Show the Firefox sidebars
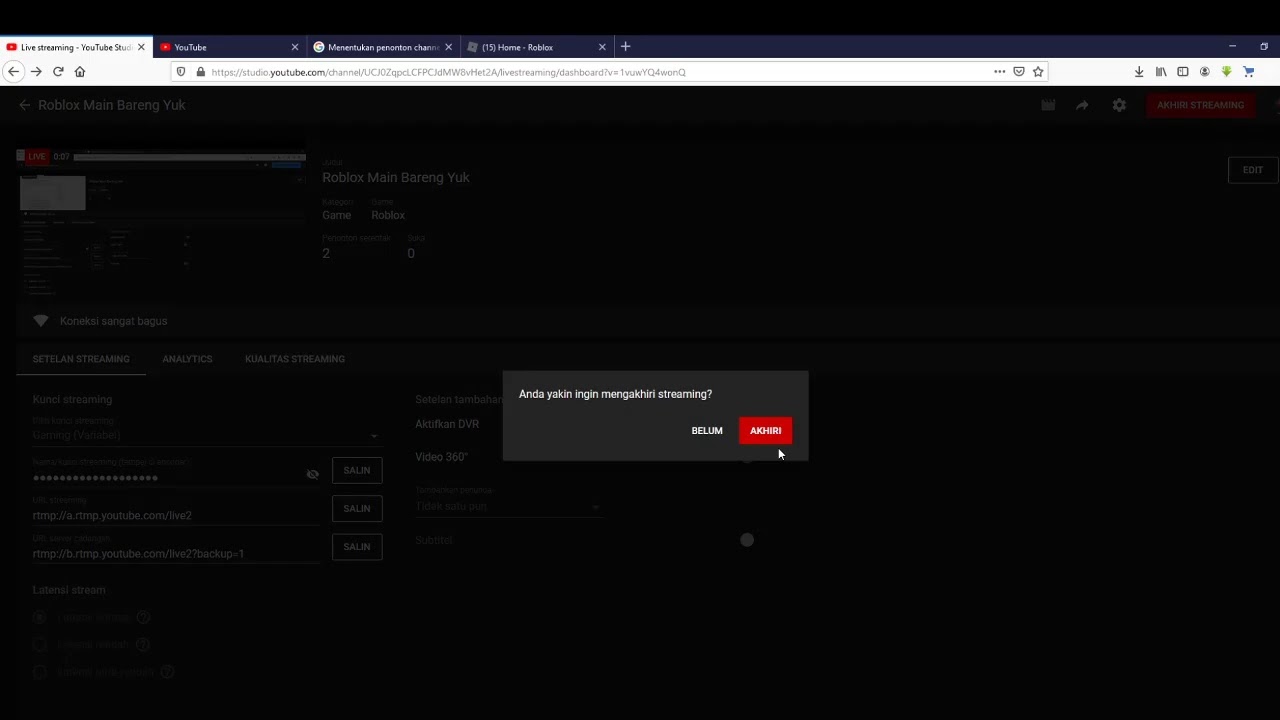The image size is (1280, 720). click(1183, 72)
